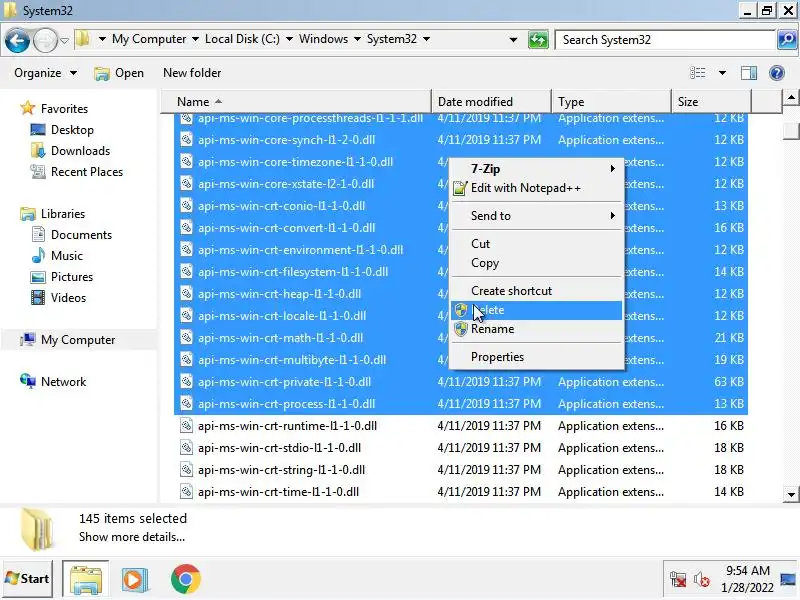Open the Send to submenu
The image size is (800, 600).
click(x=536, y=216)
